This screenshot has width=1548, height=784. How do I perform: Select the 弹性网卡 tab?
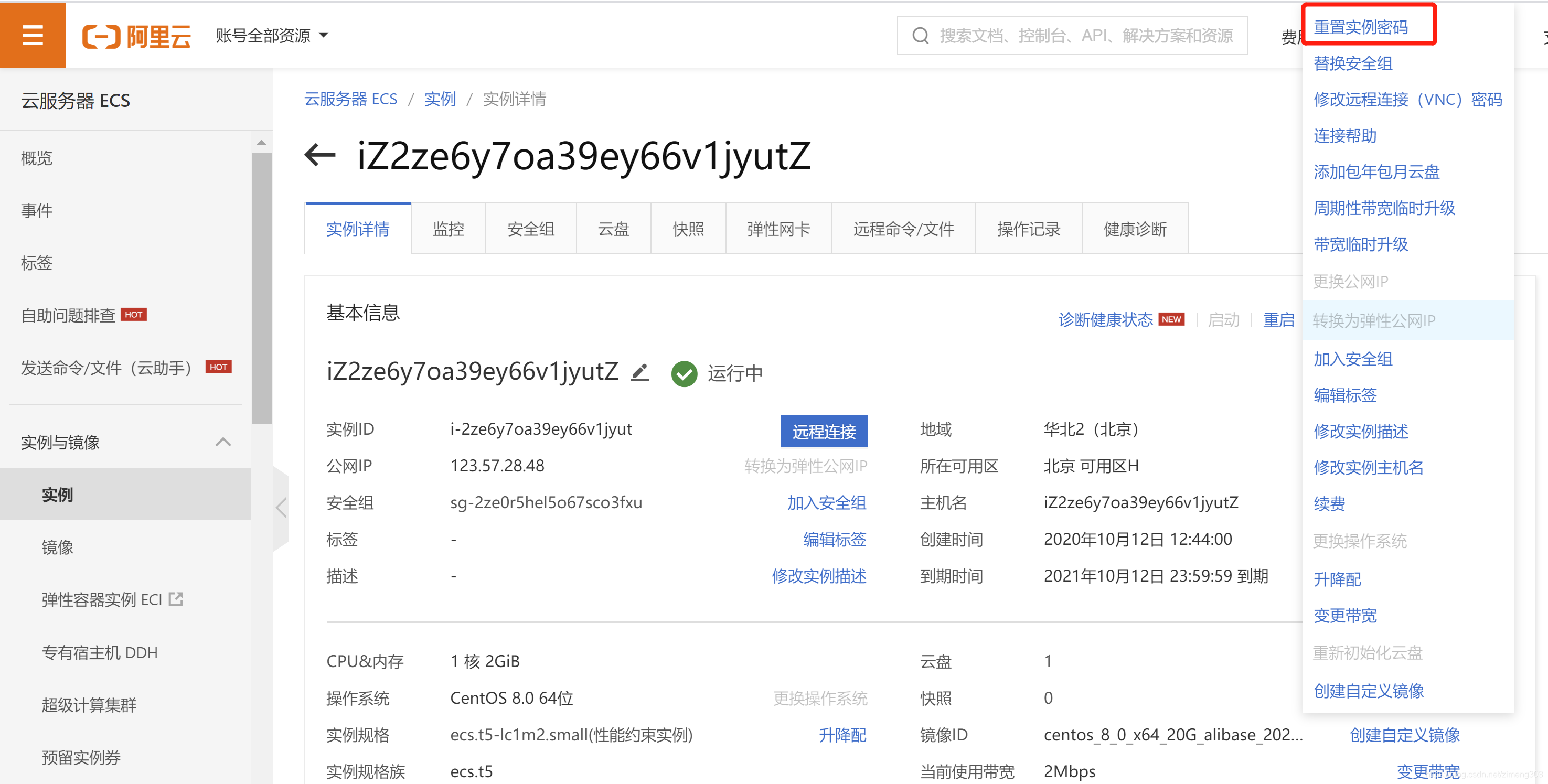coord(778,229)
